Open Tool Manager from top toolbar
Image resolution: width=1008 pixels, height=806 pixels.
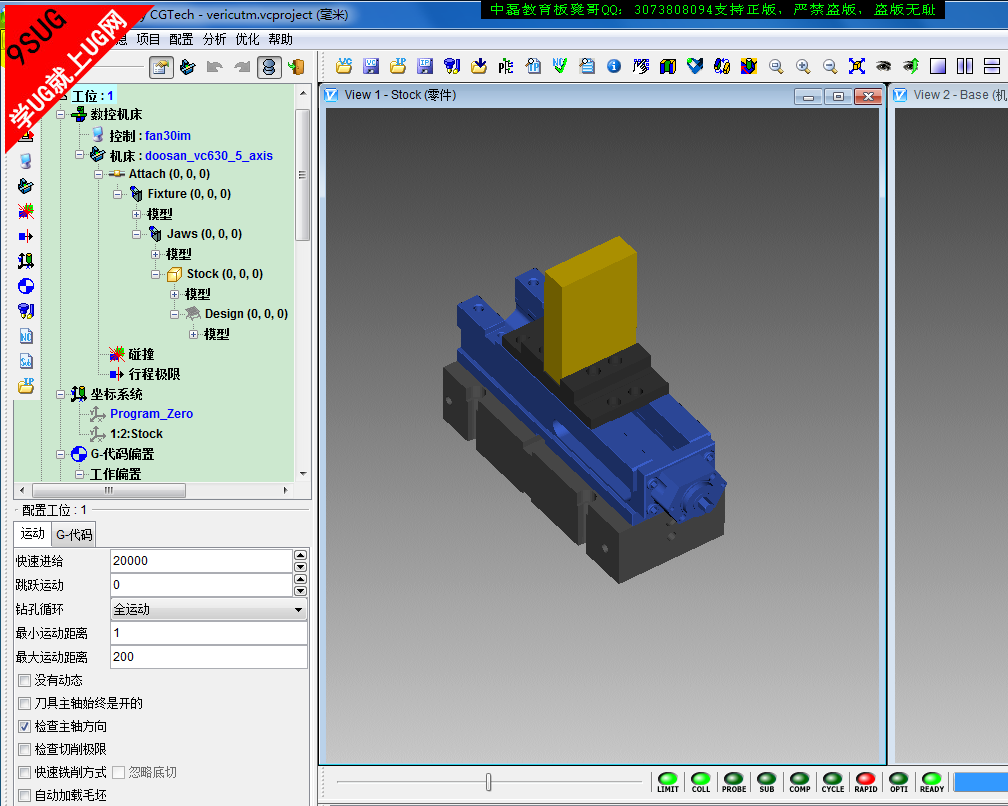(452, 66)
